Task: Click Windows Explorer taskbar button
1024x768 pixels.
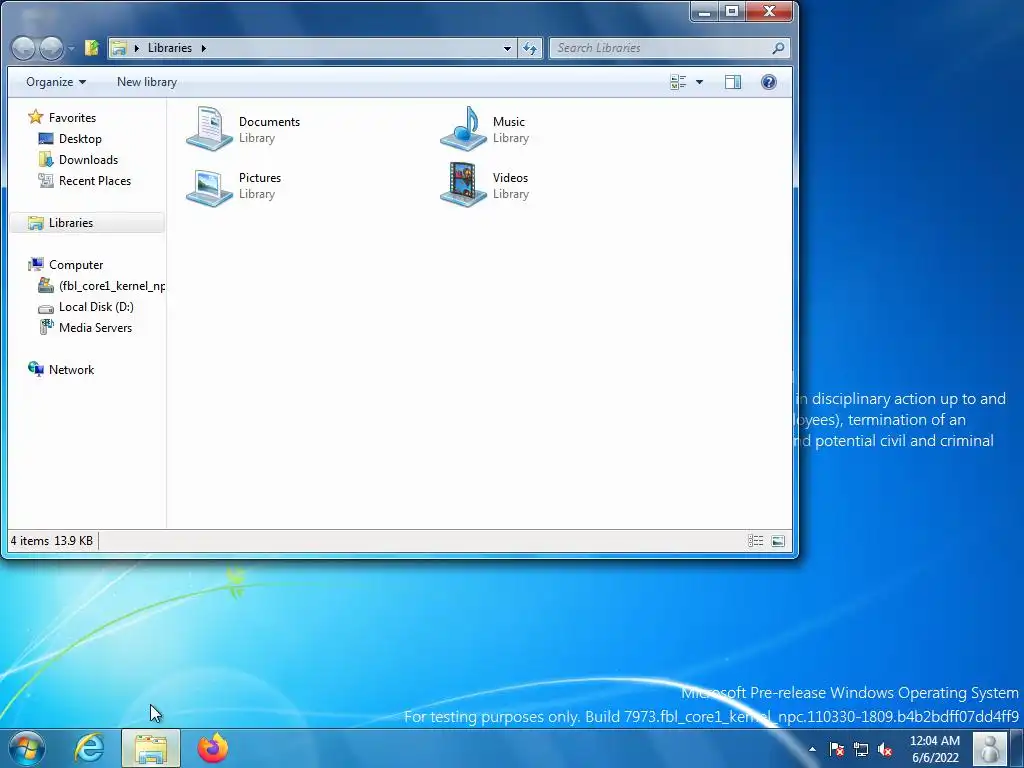Action: [151, 748]
